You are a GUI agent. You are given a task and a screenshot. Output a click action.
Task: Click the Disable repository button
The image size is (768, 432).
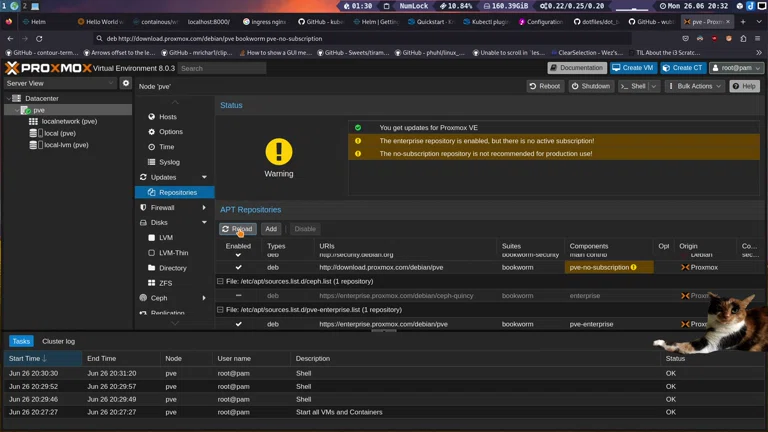(305, 229)
